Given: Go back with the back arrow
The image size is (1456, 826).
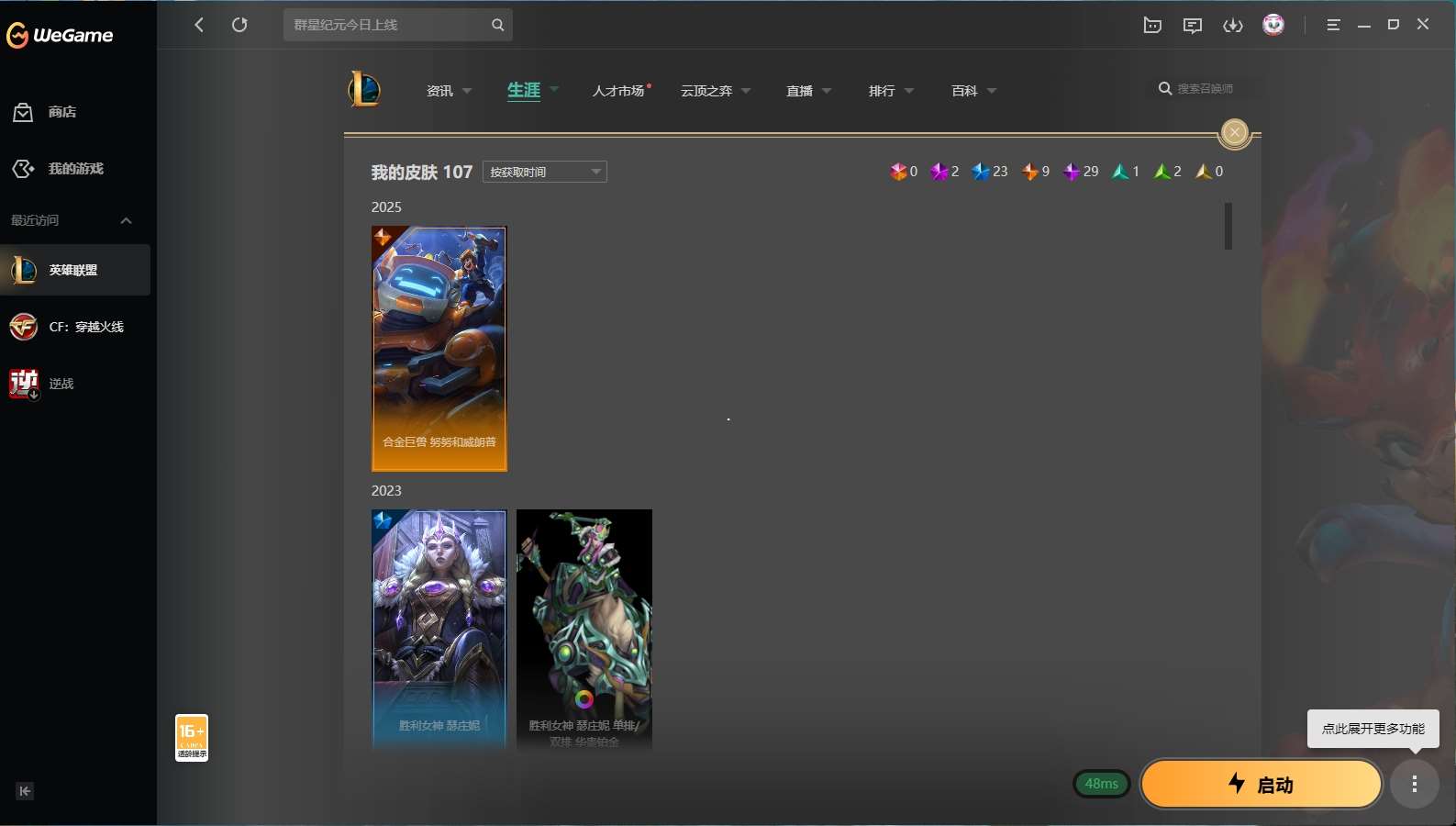Looking at the screenshot, I should pos(199,25).
